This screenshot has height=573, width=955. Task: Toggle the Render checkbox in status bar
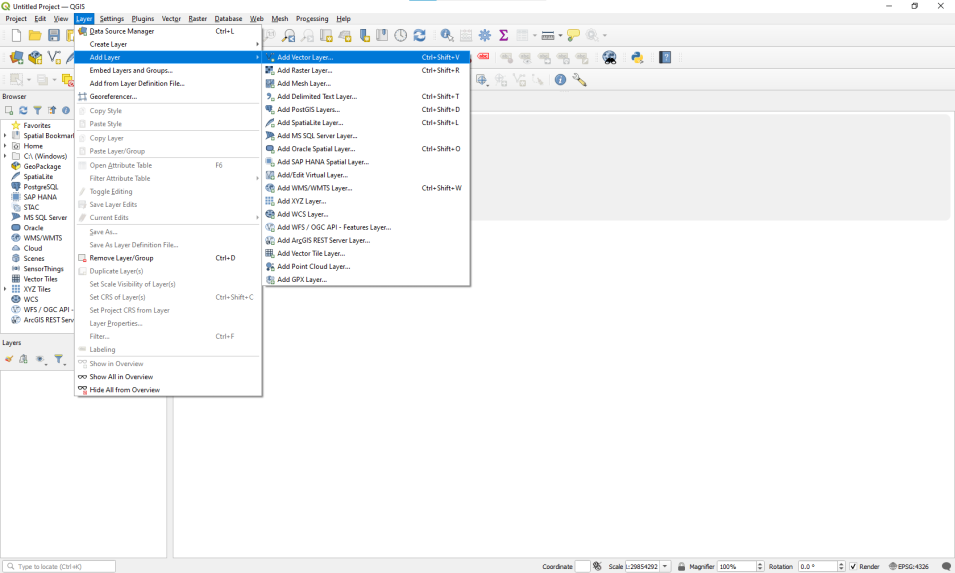tap(853, 566)
